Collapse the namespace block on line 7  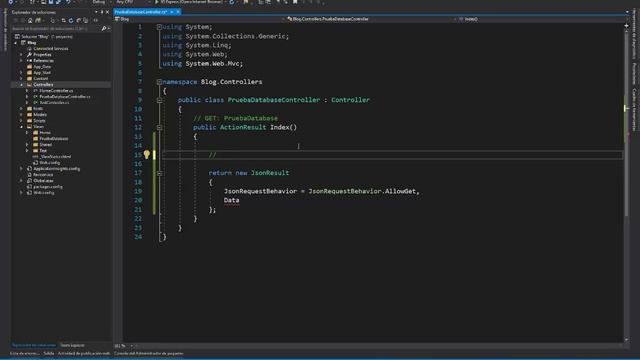tap(159, 82)
